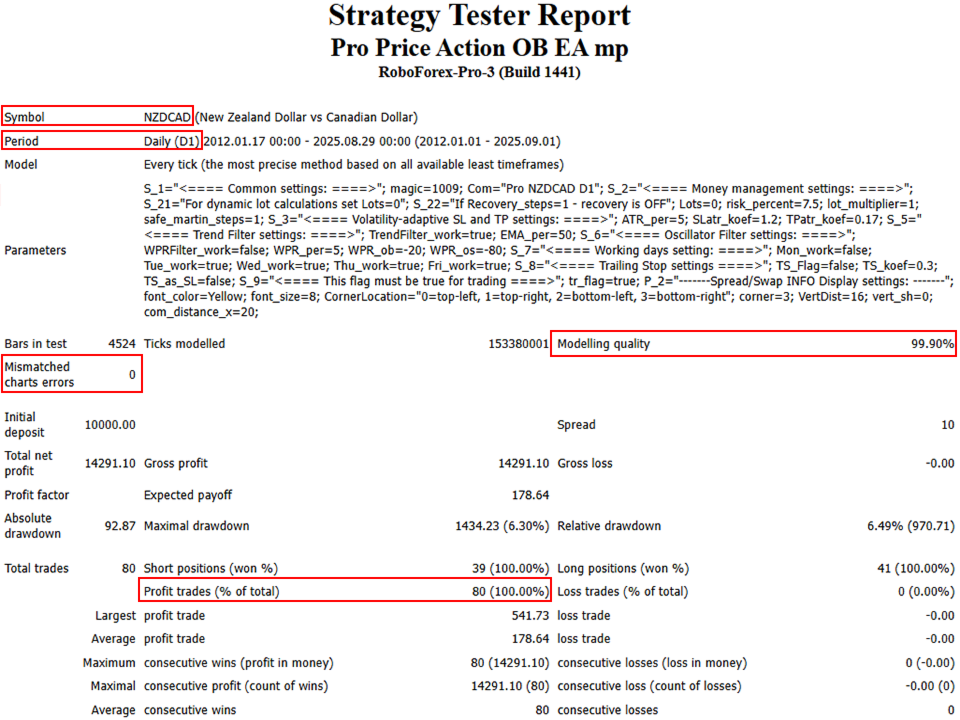The height and width of the screenshot is (720, 960).
Task: Click the expected payoff value '178.64'
Action: [530, 495]
